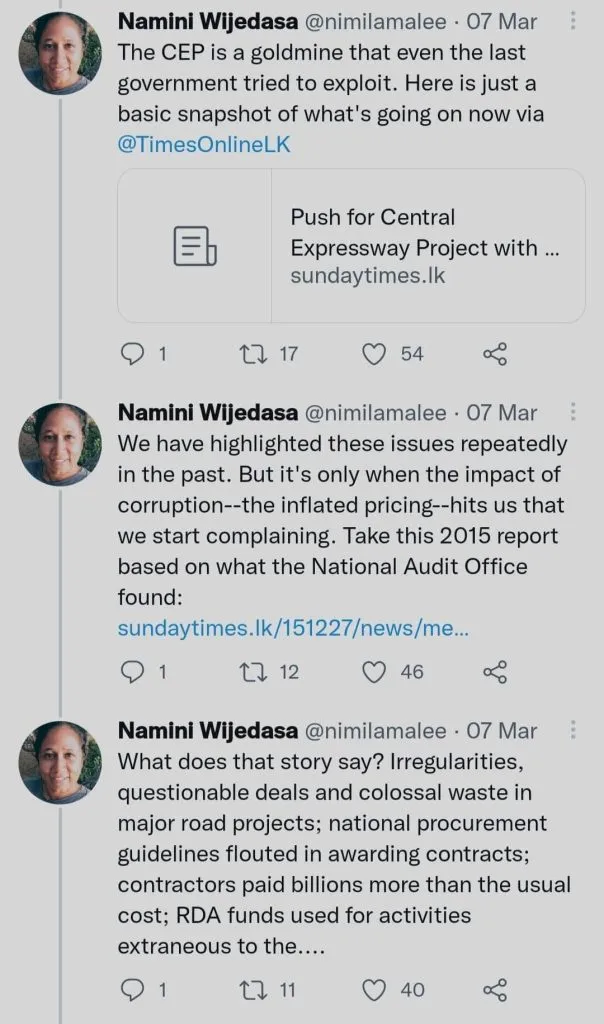
Task: Like the tweet about RDA funds
Action: (373, 990)
